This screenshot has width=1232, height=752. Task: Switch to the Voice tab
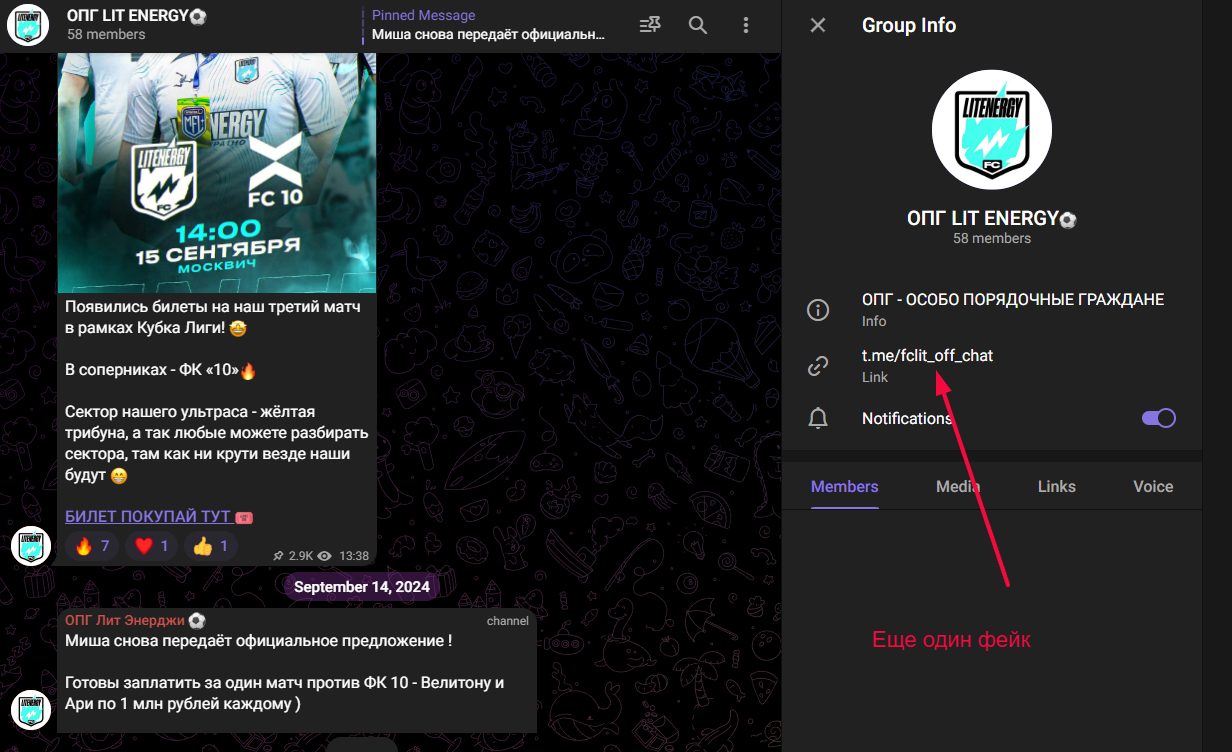point(1153,487)
